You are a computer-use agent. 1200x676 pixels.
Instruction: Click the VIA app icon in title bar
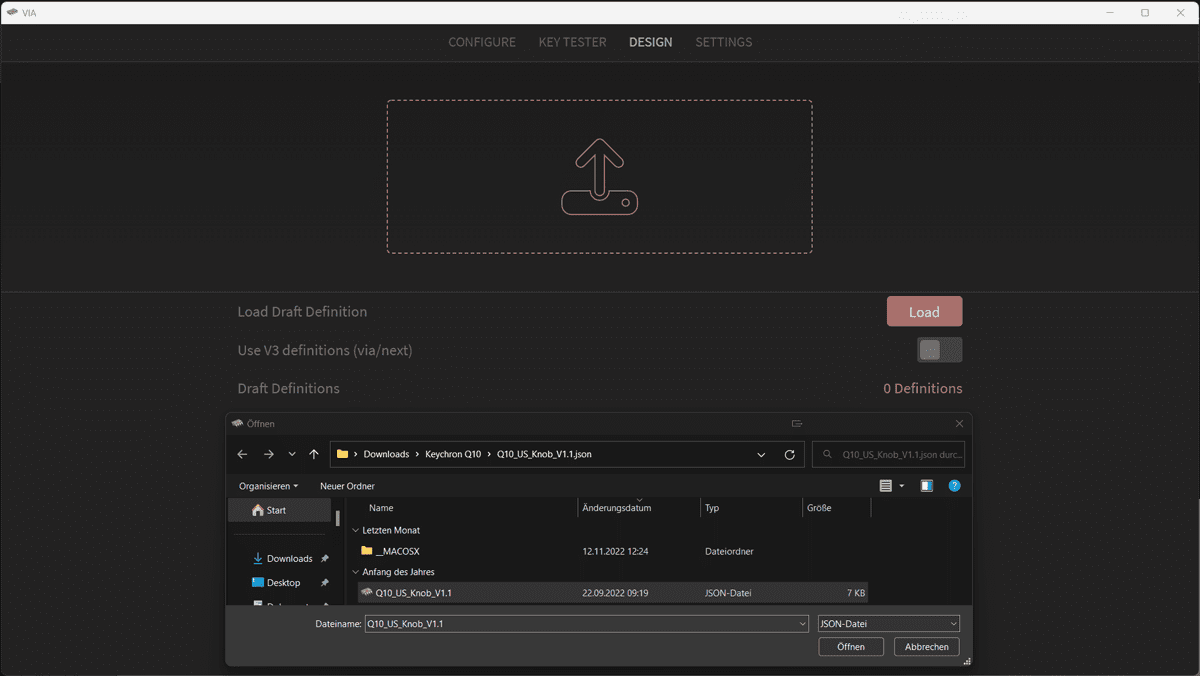[11, 13]
